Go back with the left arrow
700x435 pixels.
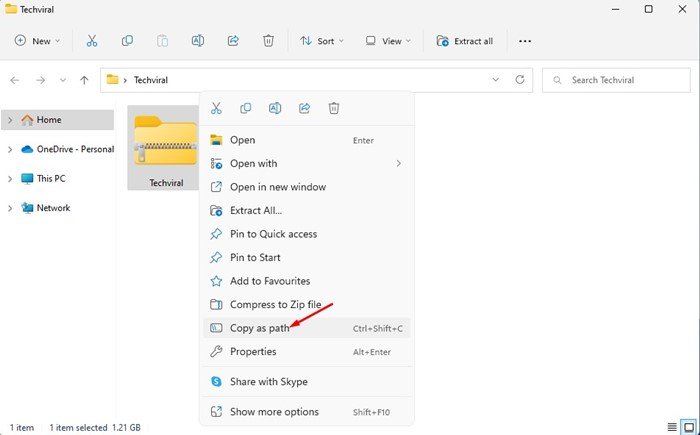click(15, 80)
